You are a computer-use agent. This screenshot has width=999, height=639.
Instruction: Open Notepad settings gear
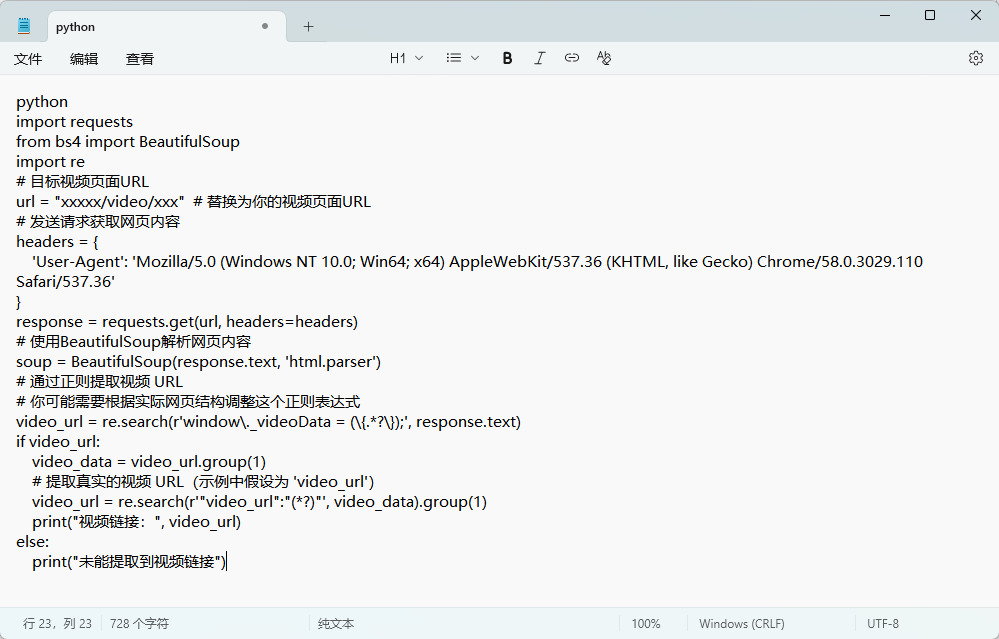(975, 58)
